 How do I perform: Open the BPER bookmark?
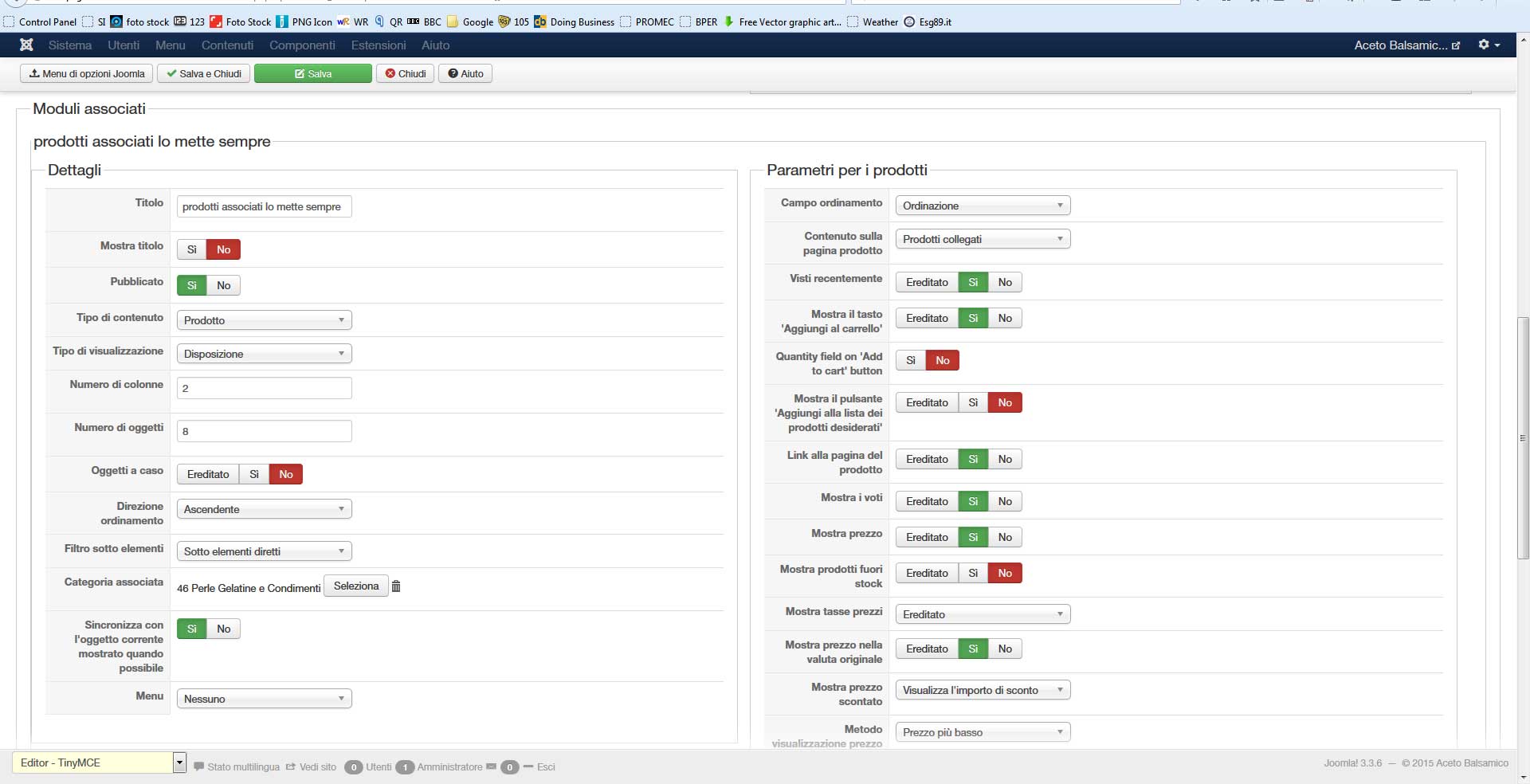click(x=699, y=22)
